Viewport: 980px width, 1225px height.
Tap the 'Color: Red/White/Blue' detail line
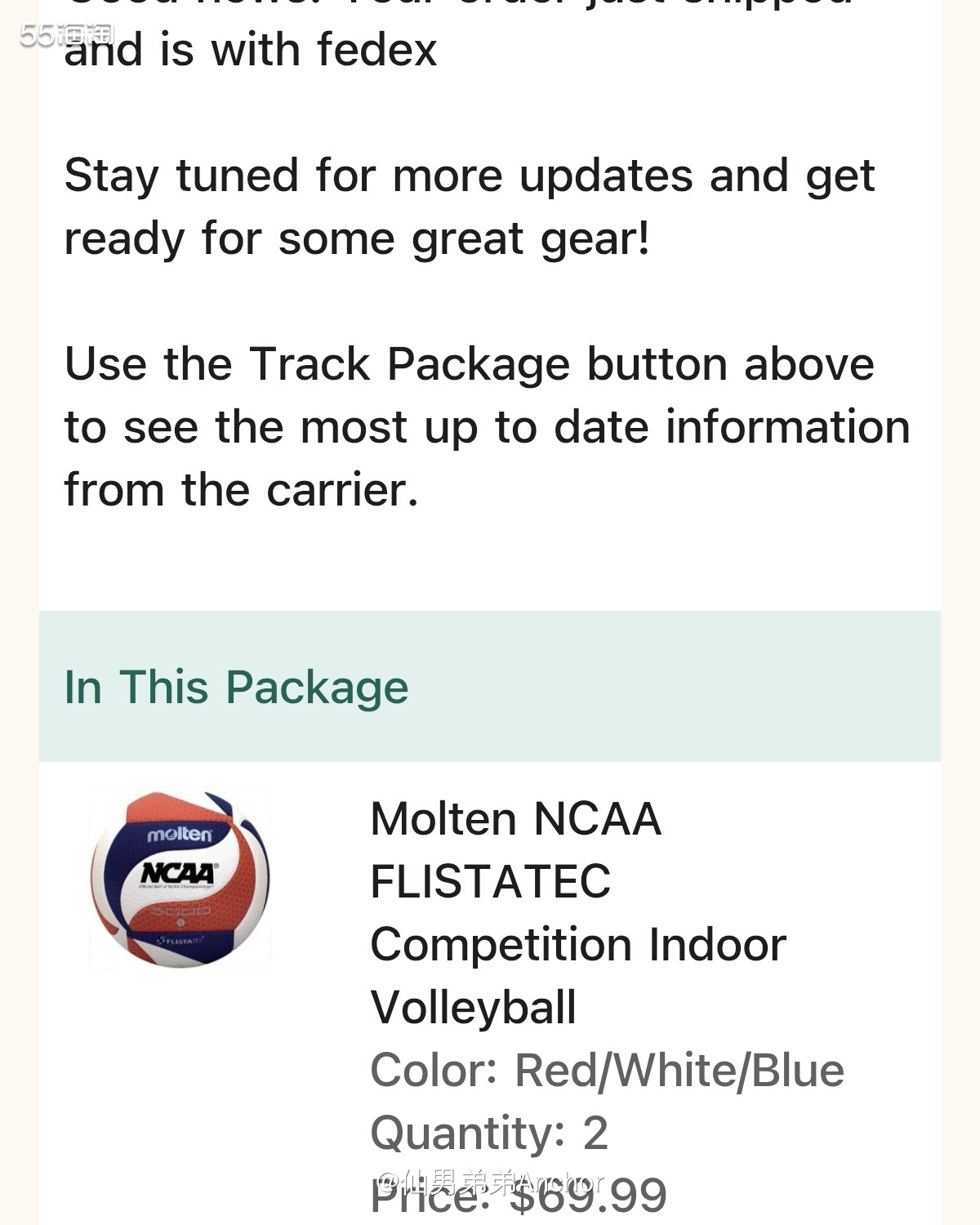[608, 1070]
